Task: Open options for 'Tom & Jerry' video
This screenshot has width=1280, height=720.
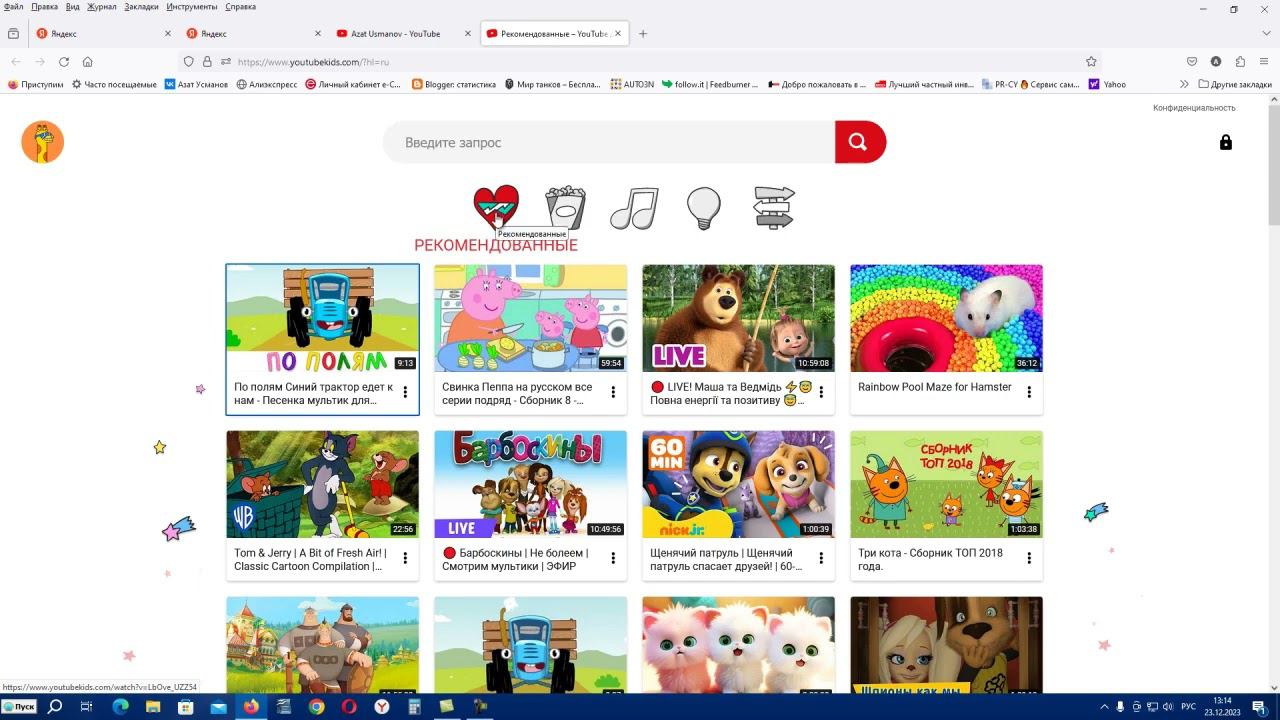Action: 405,559
